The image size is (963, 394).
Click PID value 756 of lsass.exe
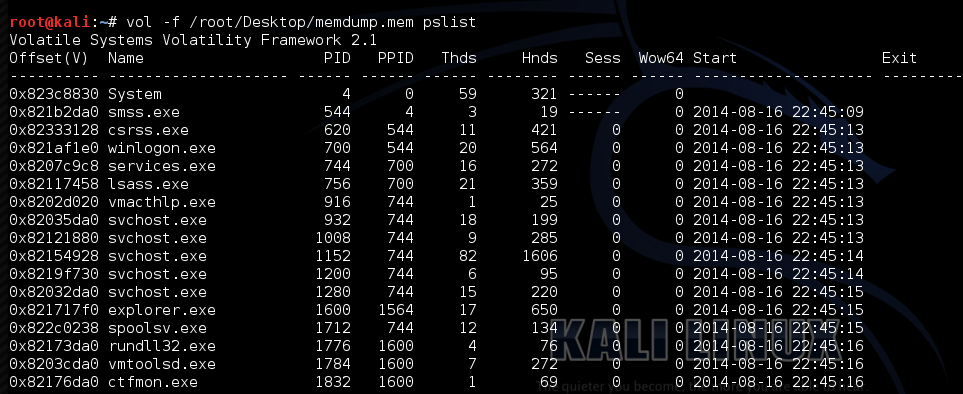pyautogui.click(x=337, y=184)
